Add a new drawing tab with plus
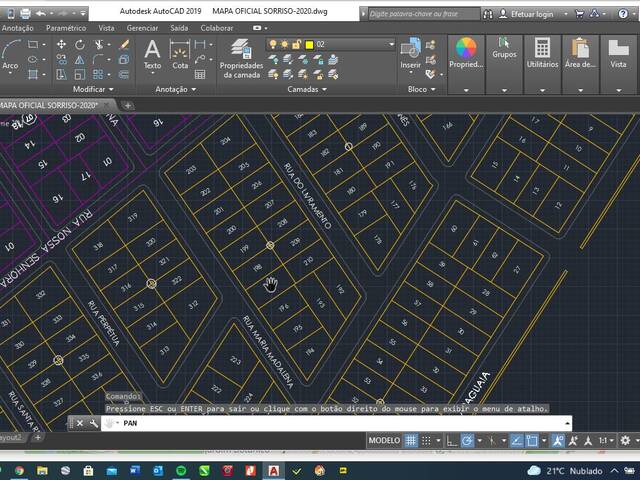Viewport: 640px width, 480px height. coord(128,105)
